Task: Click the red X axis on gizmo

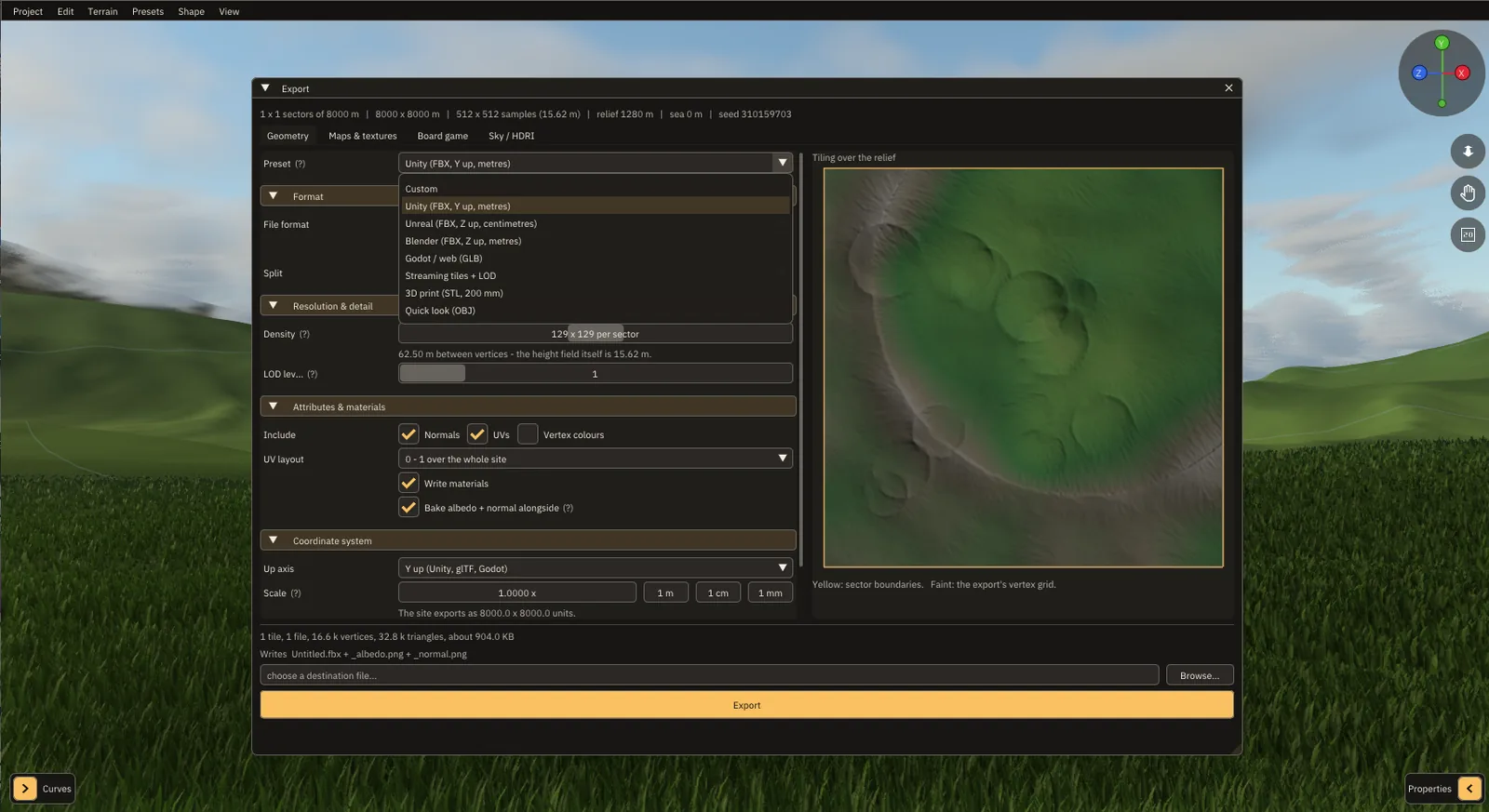Action: click(x=1462, y=73)
